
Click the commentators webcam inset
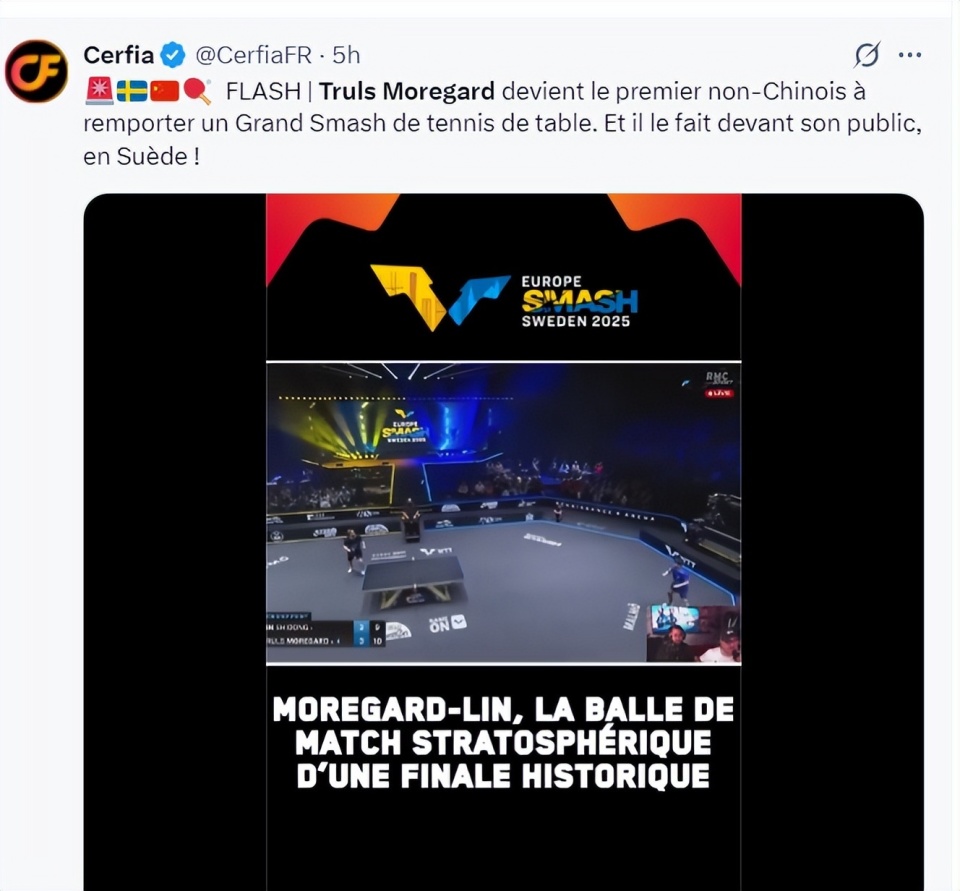(x=693, y=633)
